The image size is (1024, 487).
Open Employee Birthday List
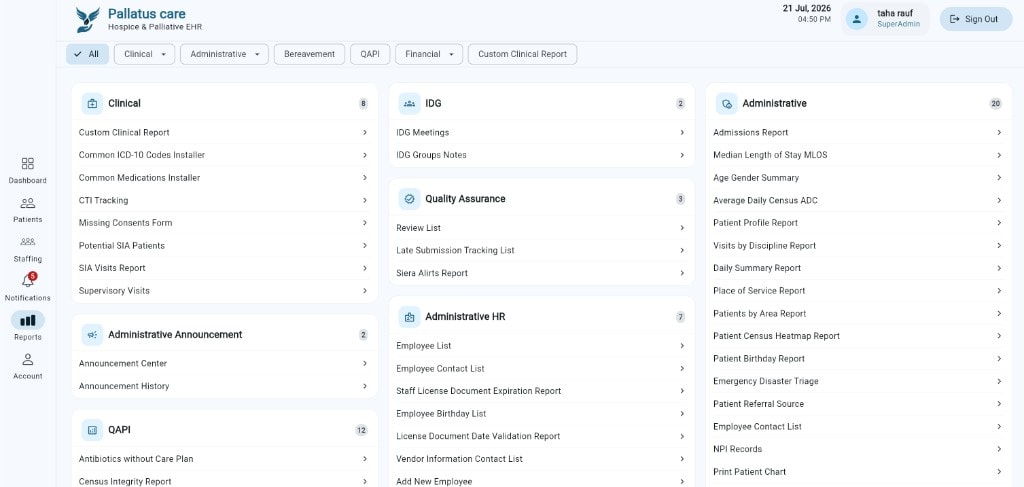[x=541, y=414]
